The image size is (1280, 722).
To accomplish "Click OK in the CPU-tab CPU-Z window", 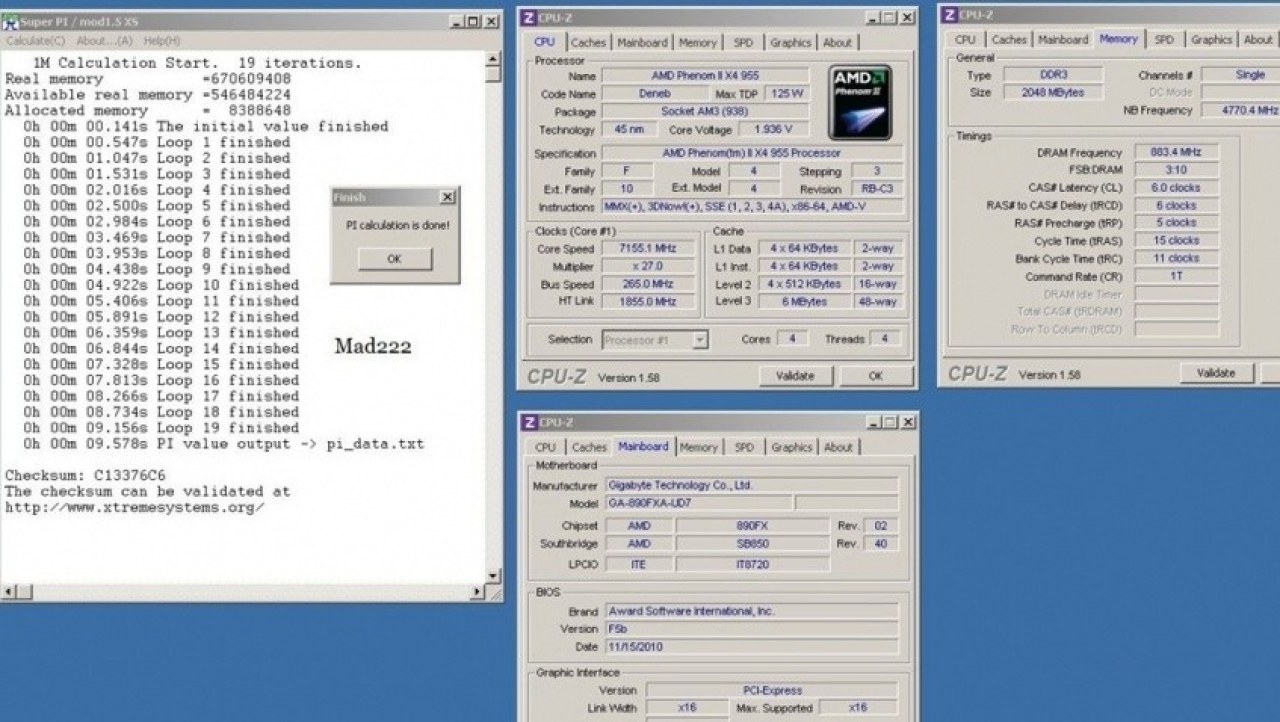I will [x=876, y=376].
